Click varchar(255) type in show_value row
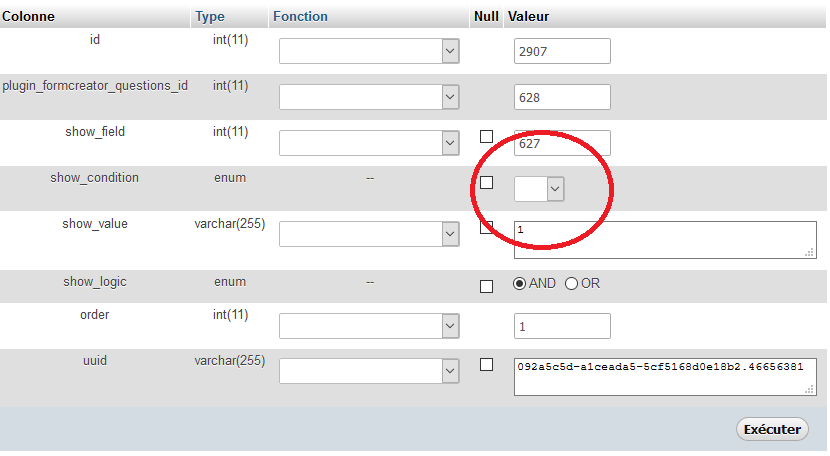Viewport: 830px width, 456px height. click(230, 224)
